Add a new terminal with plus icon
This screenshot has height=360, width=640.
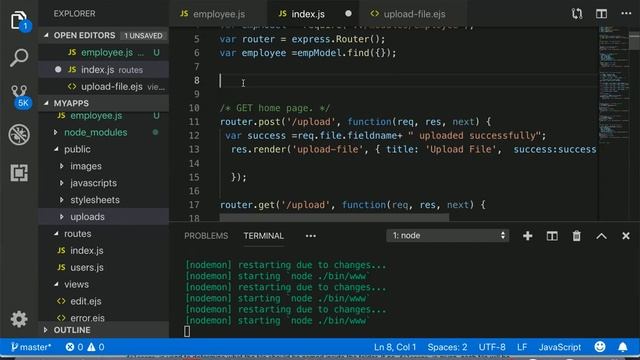[x=527, y=236]
